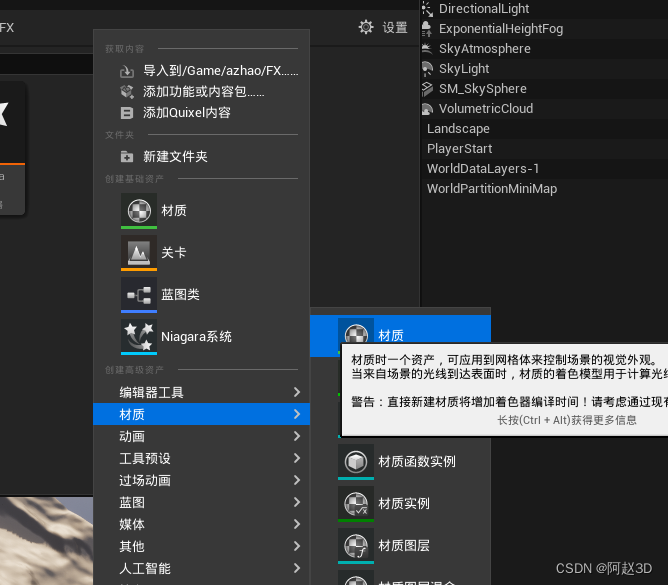Screen dimensions: 668x585
Task: Expand the 人工智能 submenu arrow
Action: click(297, 568)
